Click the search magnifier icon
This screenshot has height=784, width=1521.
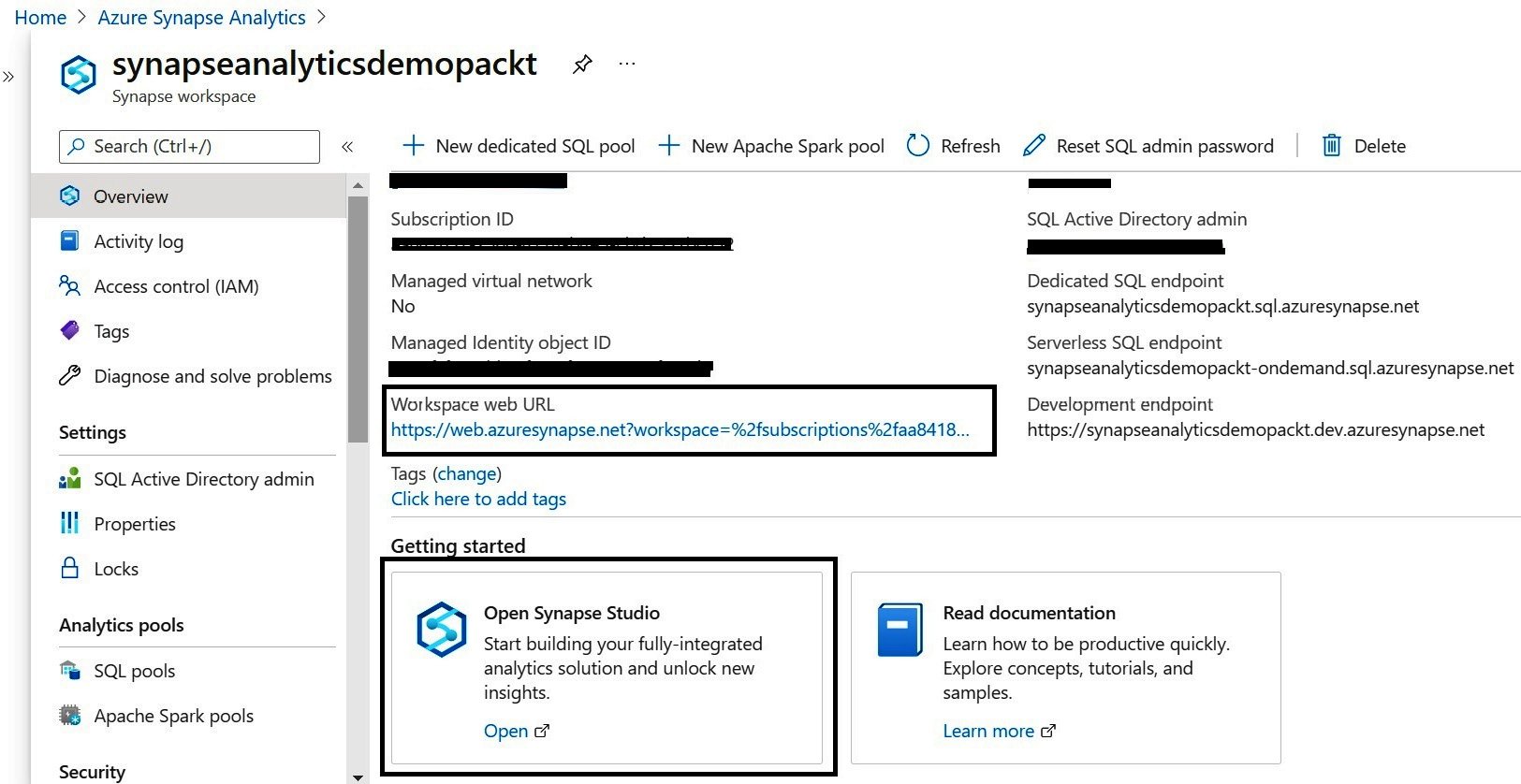pyautogui.click(x=78, y=147)
